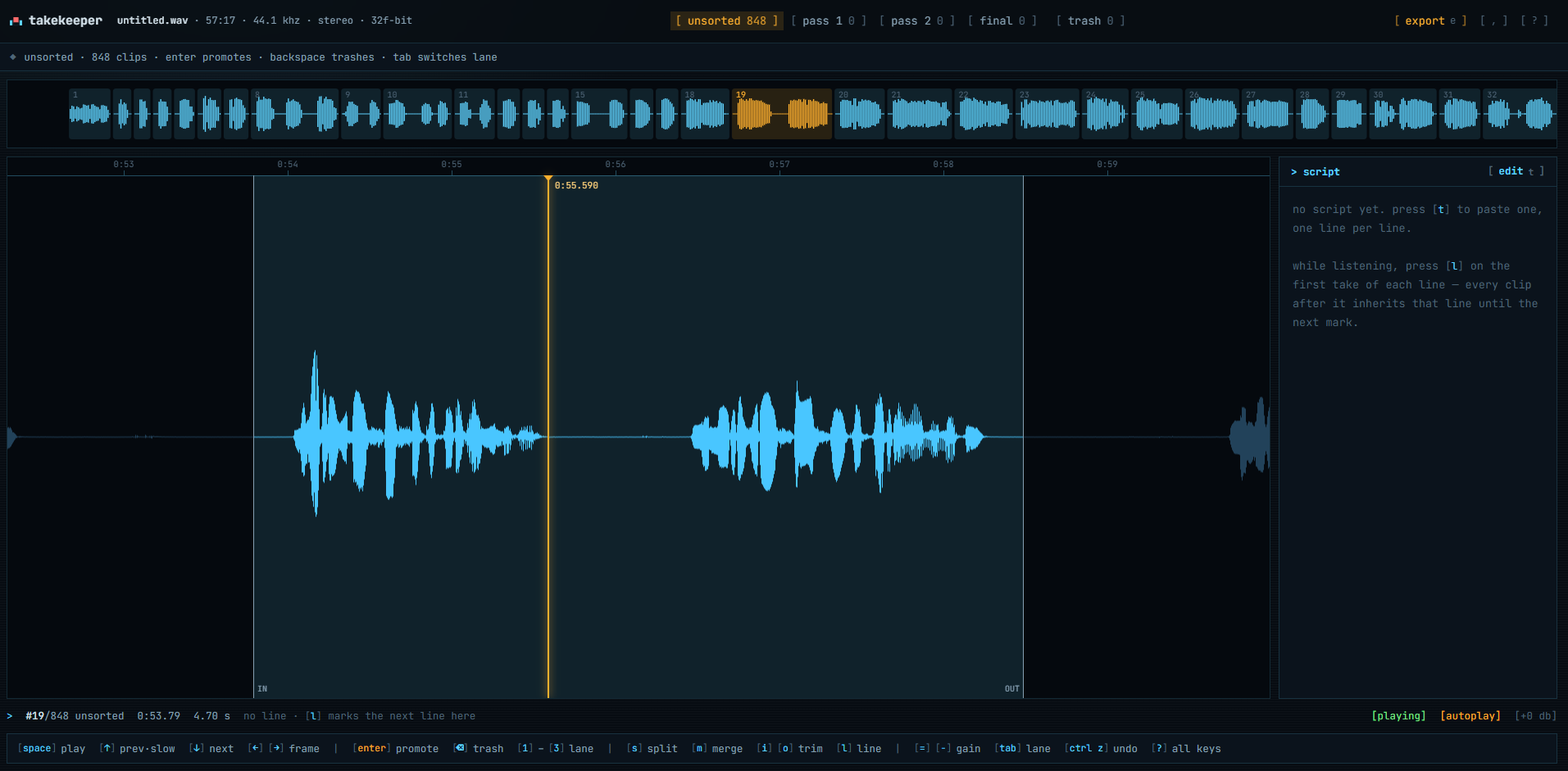Select clip thumbnail number 27
This screenshot has width=1568, height=771.
click(1267, 114)
